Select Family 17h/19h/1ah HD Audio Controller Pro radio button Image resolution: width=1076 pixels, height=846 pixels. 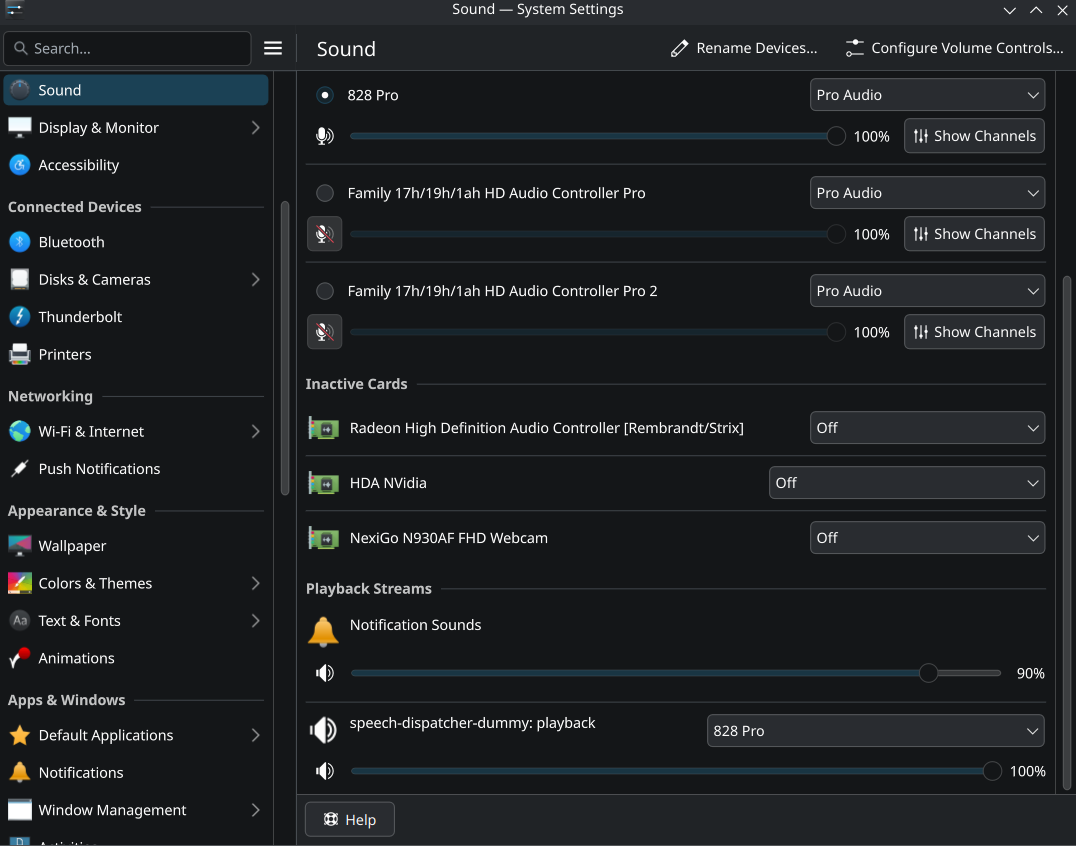[325, 193]
